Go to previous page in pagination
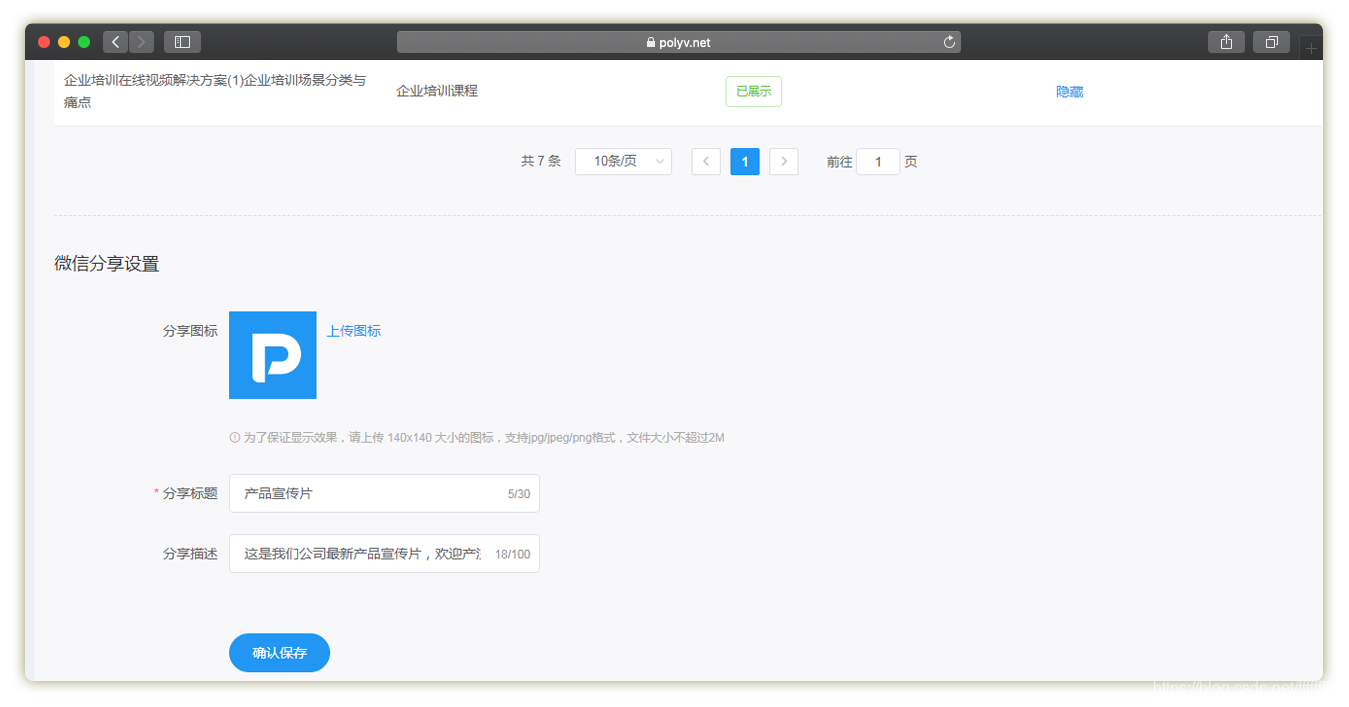 (706, 161)
